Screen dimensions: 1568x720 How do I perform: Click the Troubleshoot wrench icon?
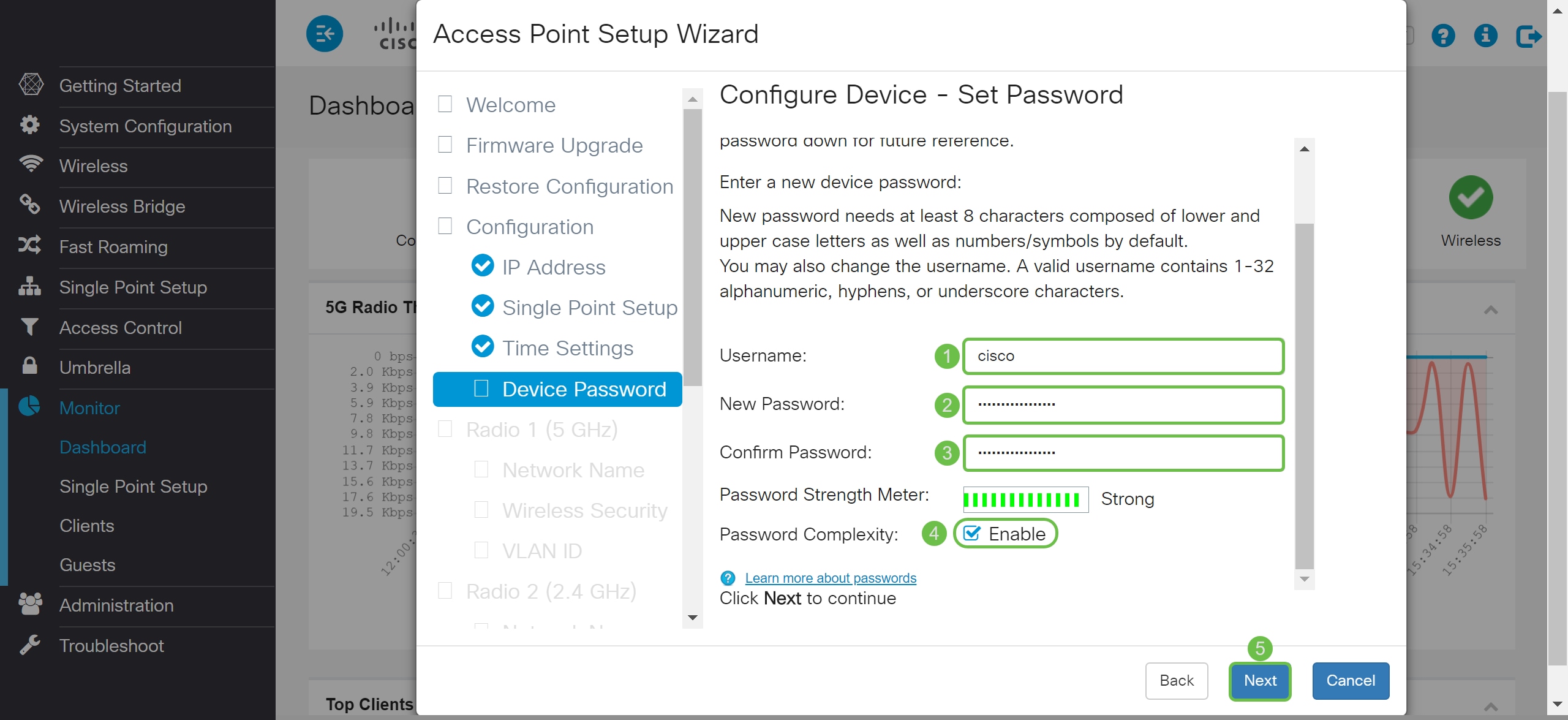tap(30, 645)
